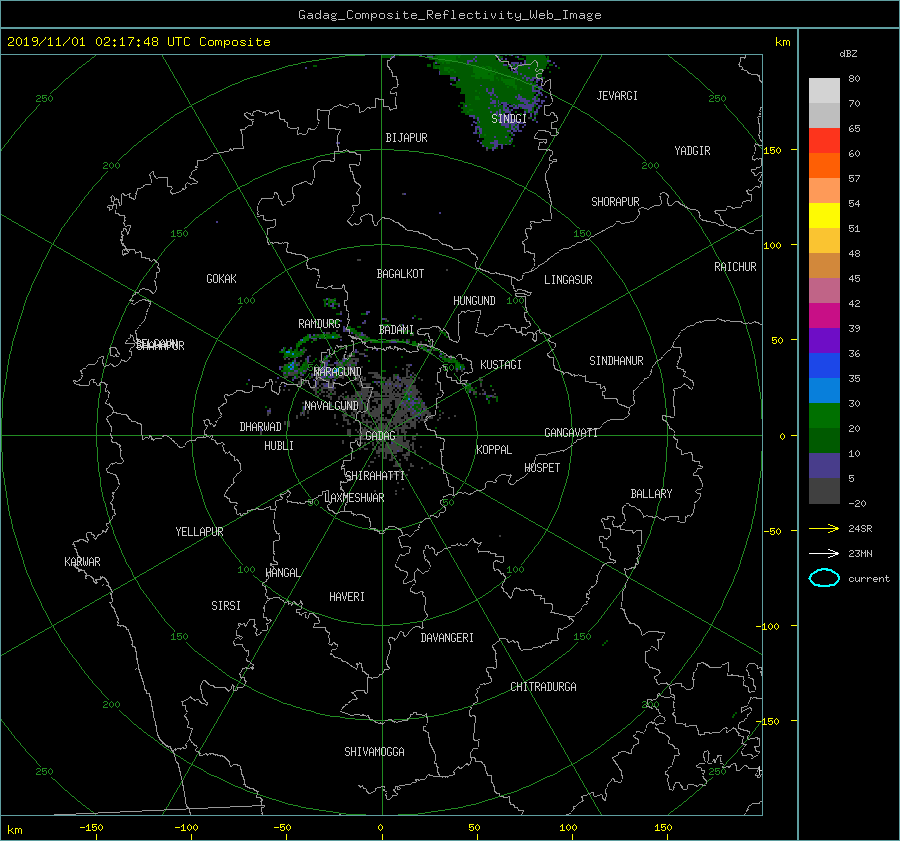
Task: Click the KUSTAGI city label
Action: [x=501, y=365]
